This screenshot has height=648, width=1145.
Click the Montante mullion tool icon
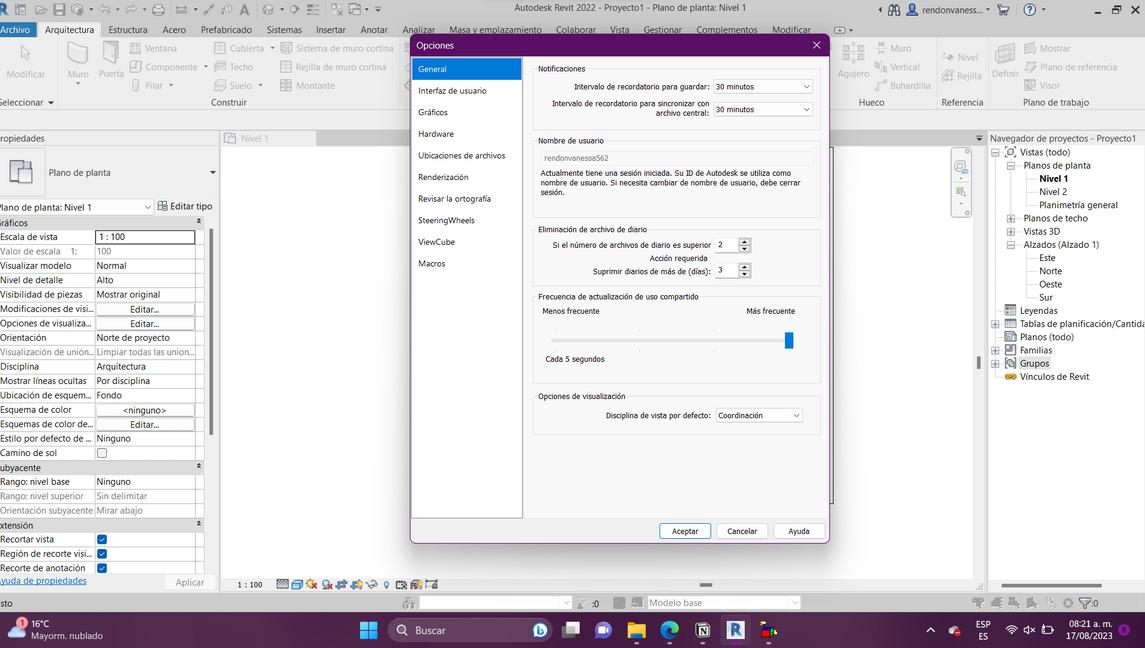click(x=286, y=85)
